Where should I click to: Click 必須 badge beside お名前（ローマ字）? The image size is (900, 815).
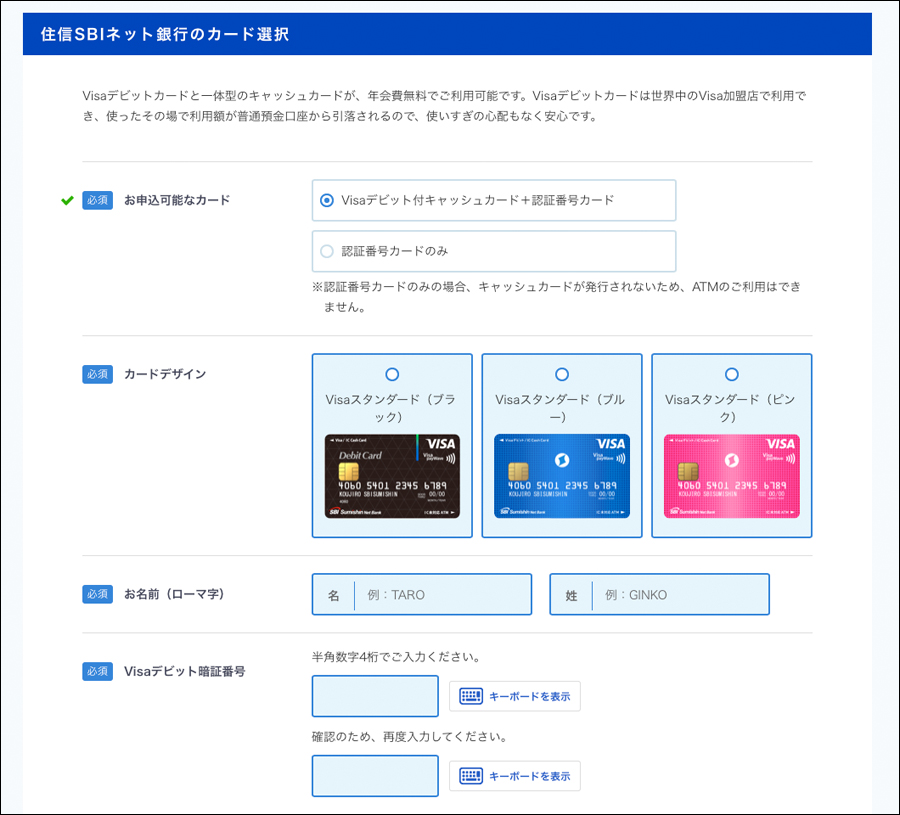tap(98, 594)
